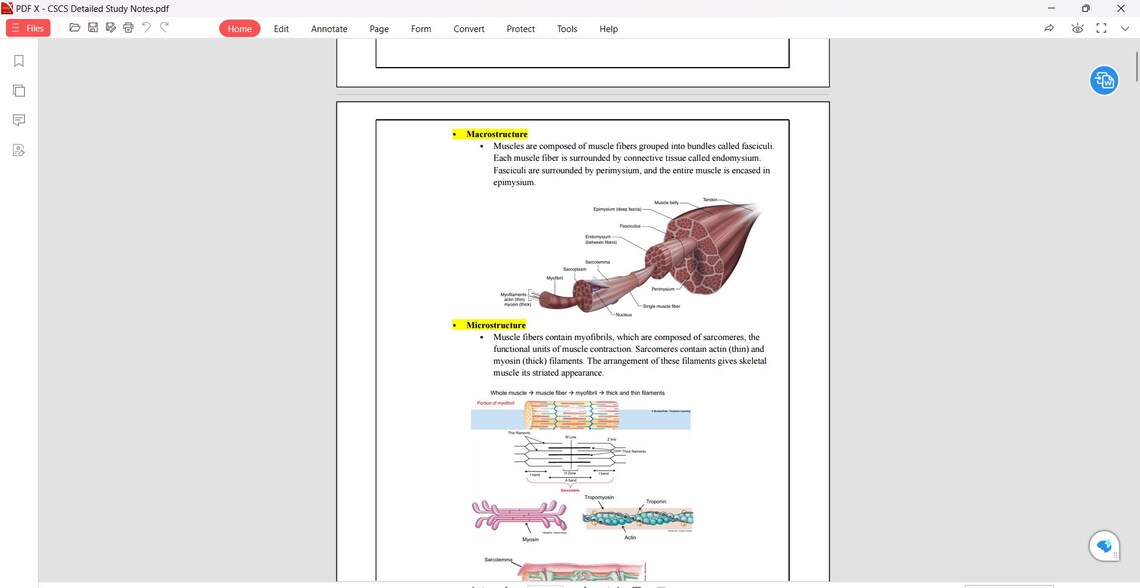Click the Undo icon
Screen dimensions: 1140x588
click(x=146, y=28)
